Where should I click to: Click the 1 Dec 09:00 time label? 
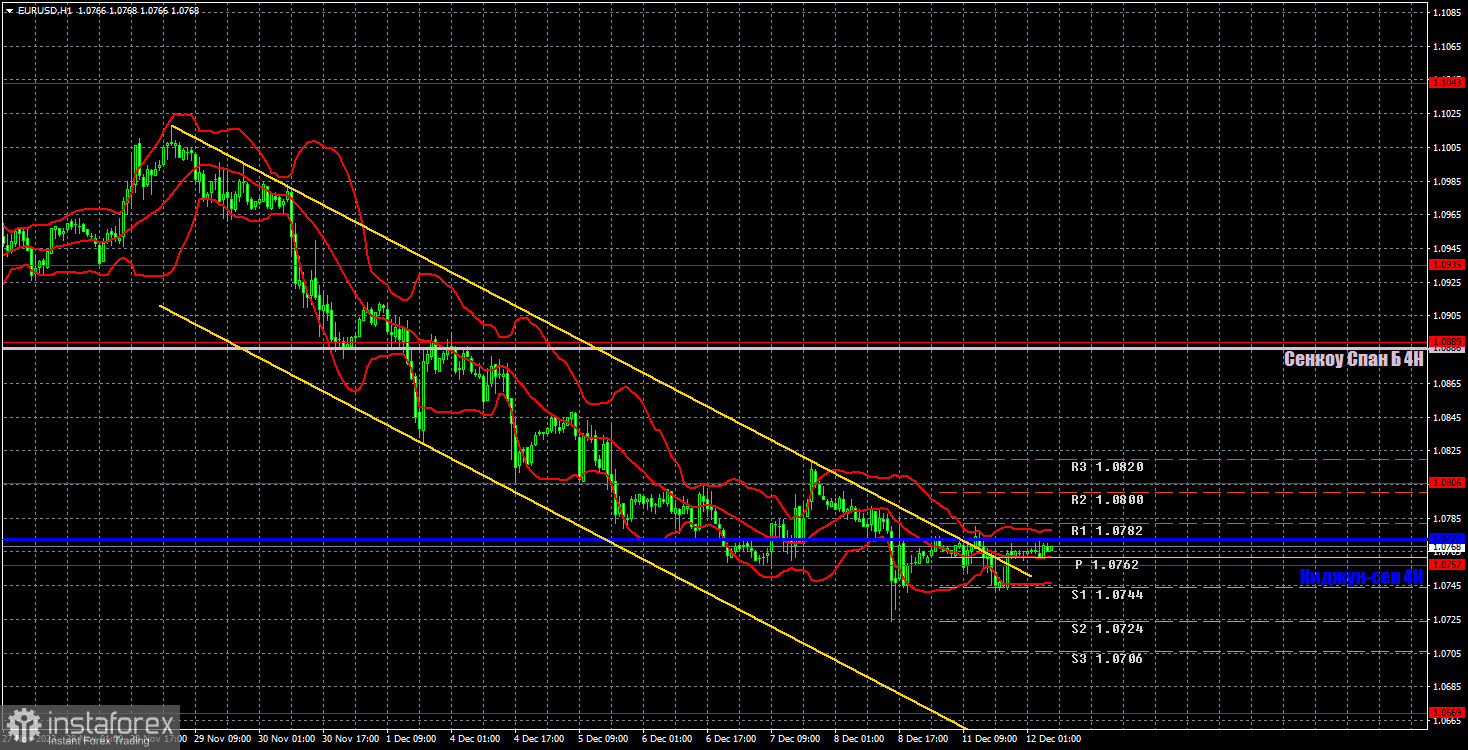click(411, 739)
